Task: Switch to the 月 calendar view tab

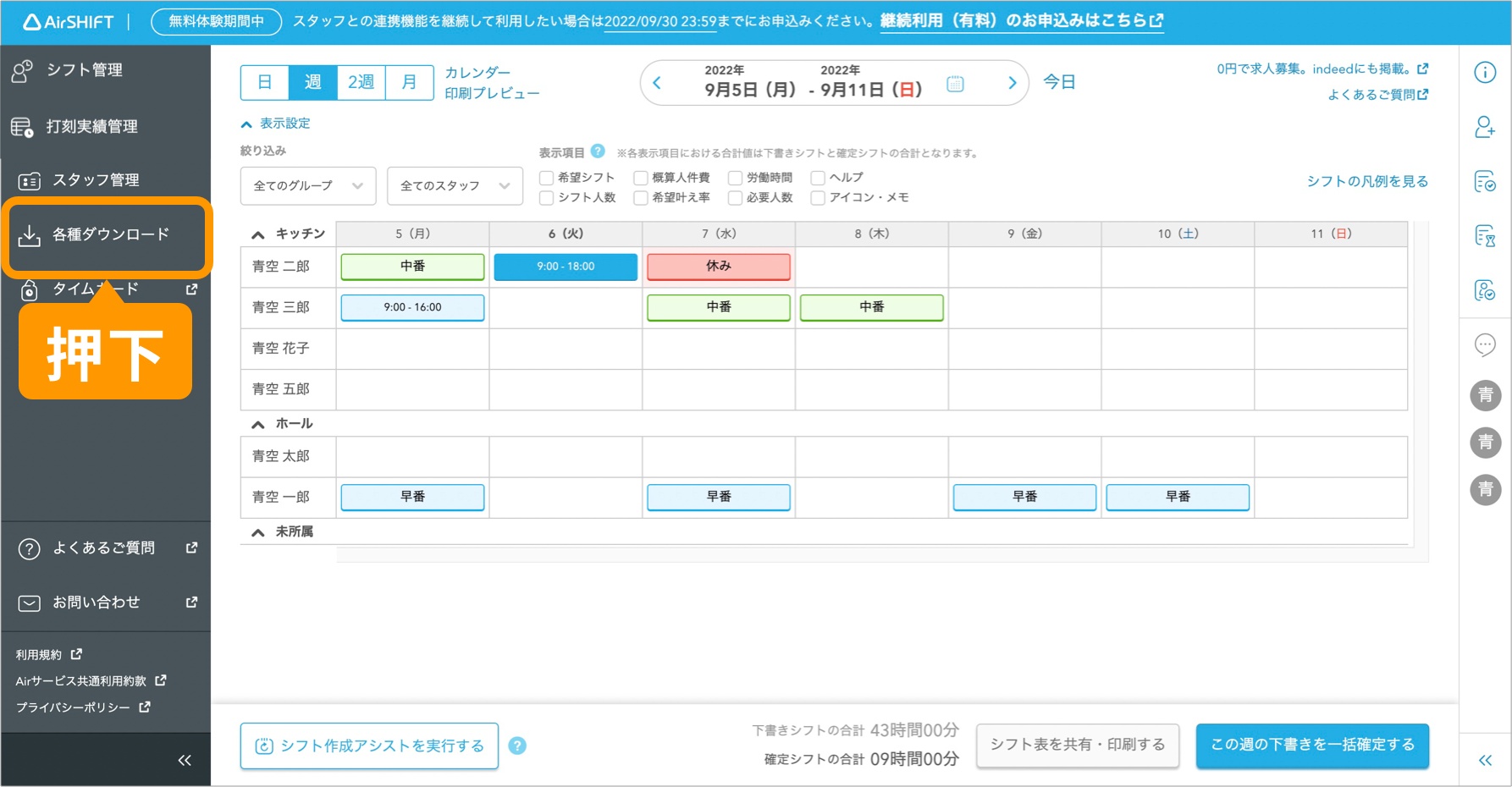Action: pos(410,82)
